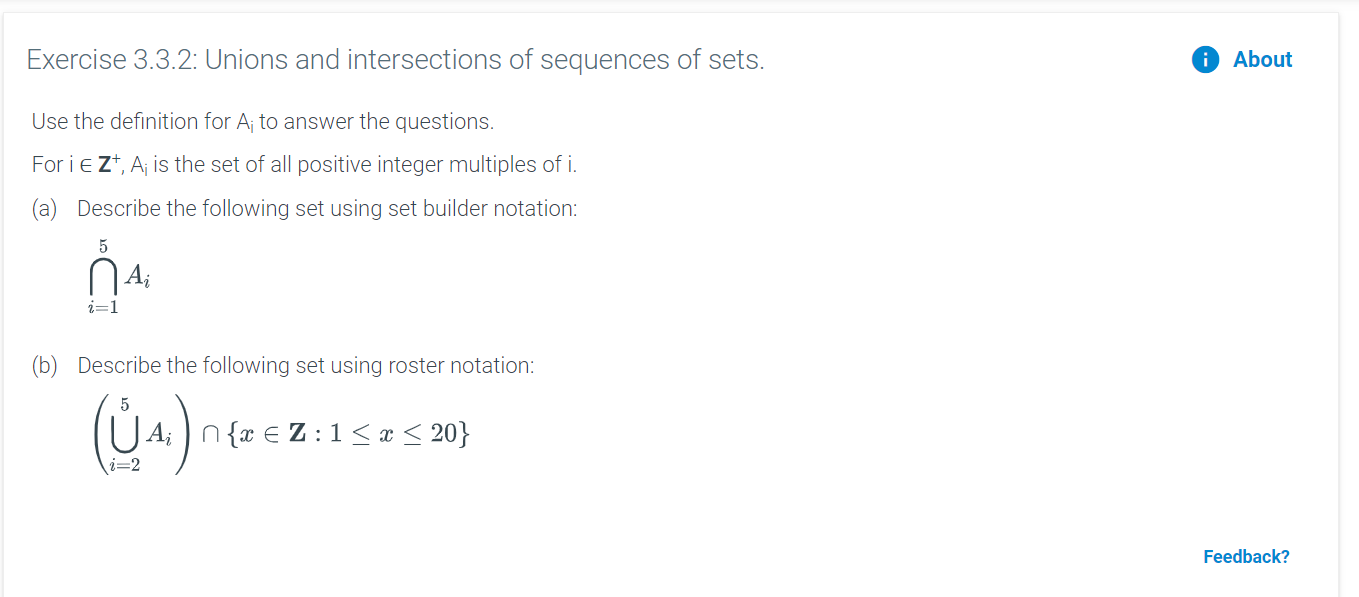The height and width of the screenshot is (597, 1359).
Task: Select the union formula in part (b)
Action: (140, 433)
